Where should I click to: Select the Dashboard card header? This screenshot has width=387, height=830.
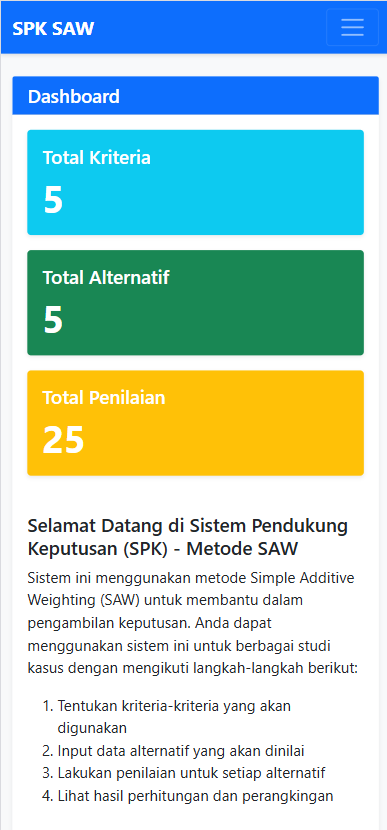click(x=195, y=96)
